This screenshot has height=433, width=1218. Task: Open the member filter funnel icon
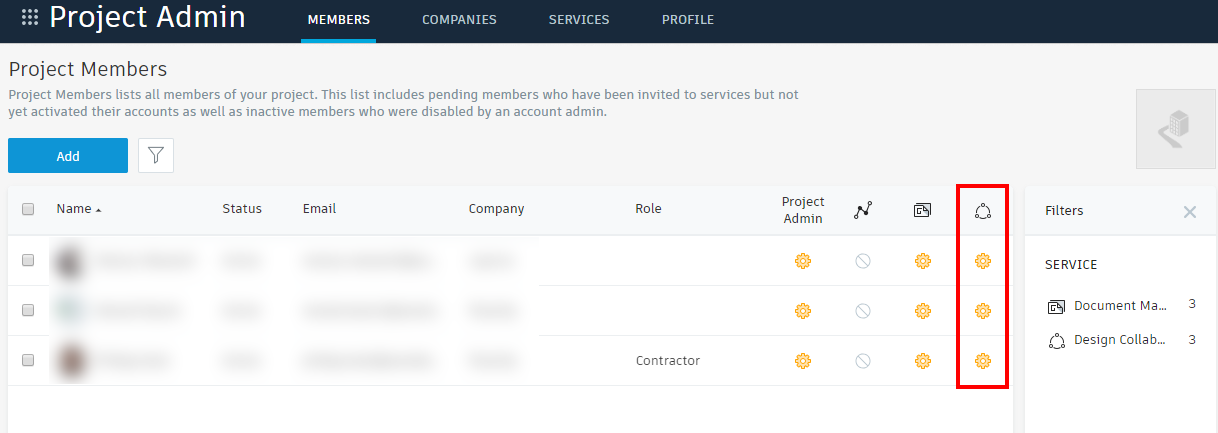pyautogui.click(x=156, y=155)
